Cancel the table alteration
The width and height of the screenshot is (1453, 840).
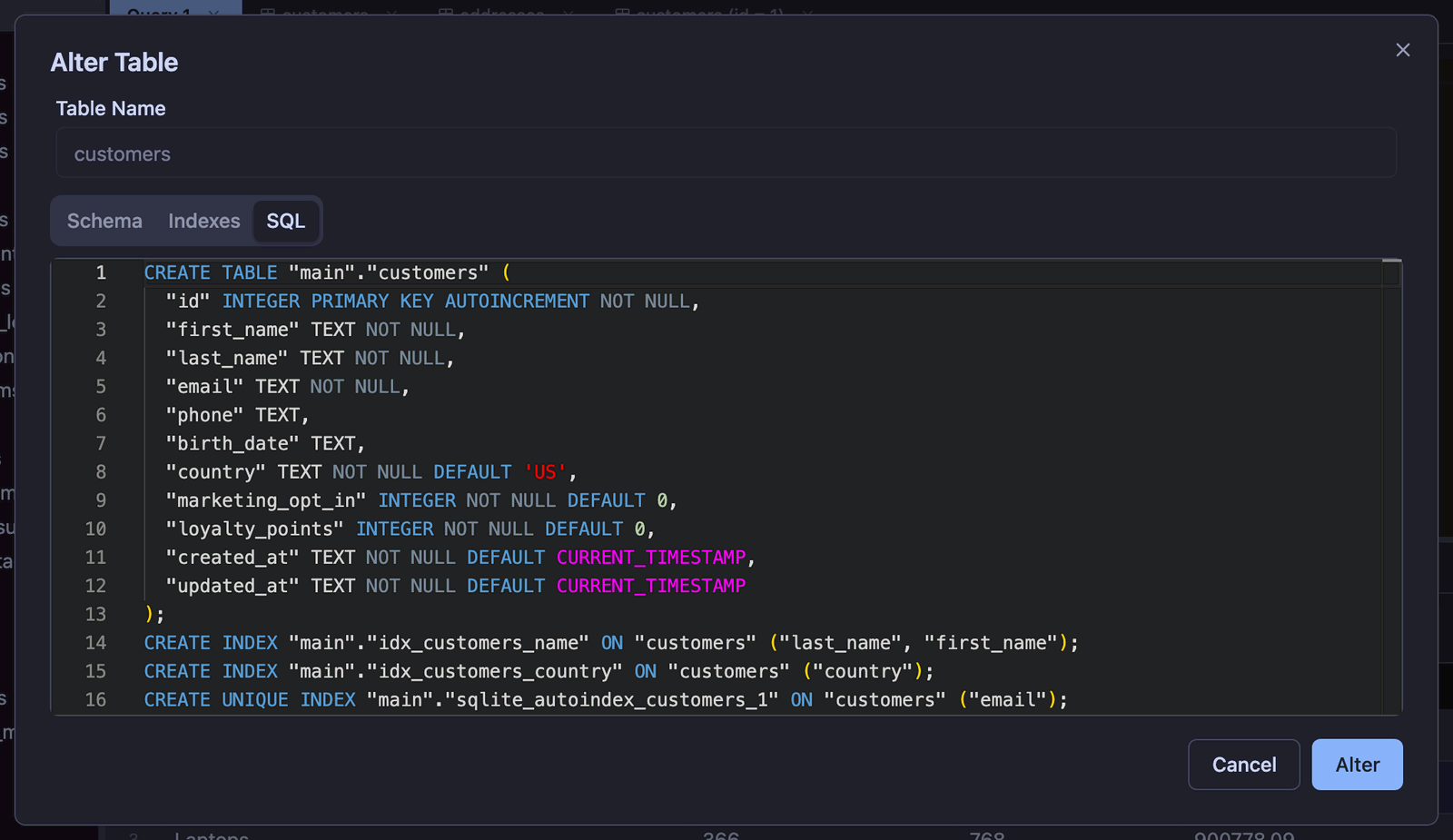pos(1243,765)
